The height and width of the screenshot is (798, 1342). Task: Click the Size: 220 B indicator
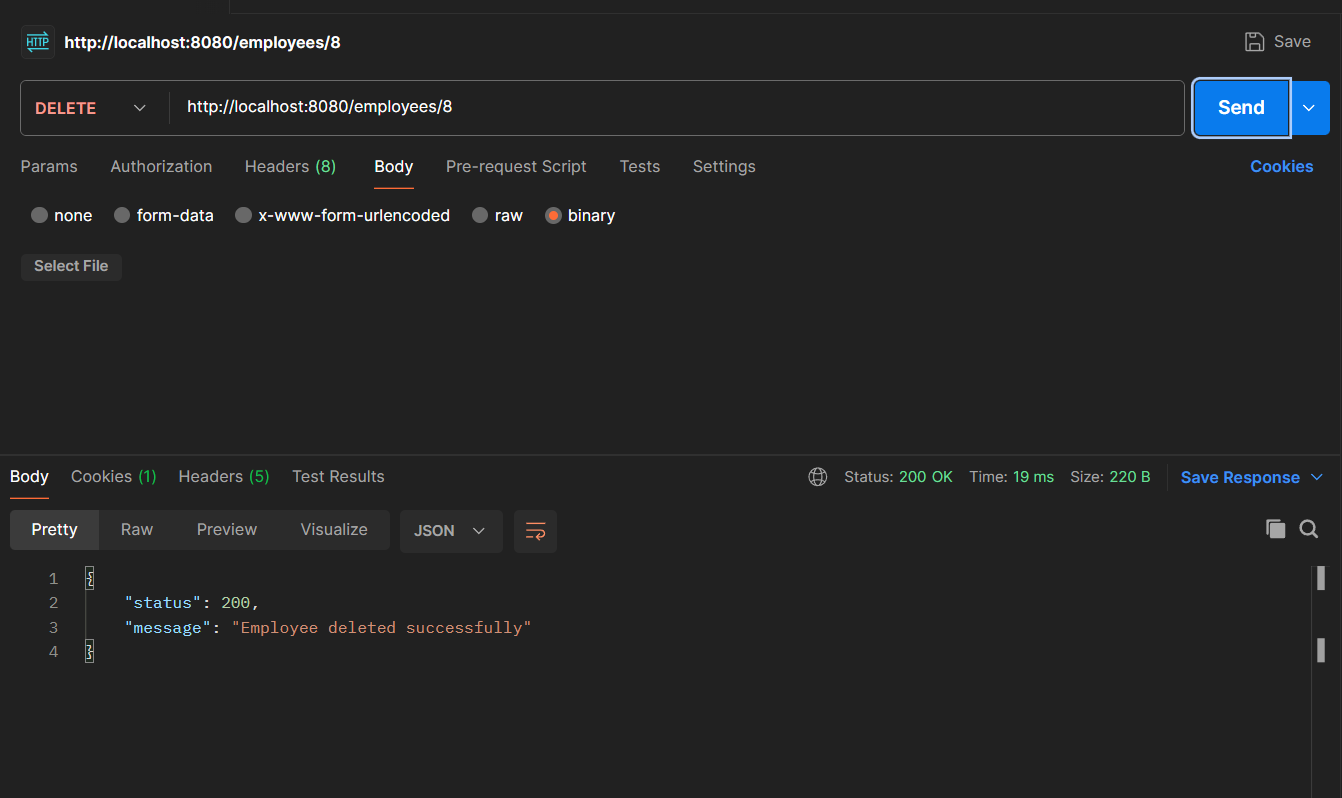click(1110, 477)
